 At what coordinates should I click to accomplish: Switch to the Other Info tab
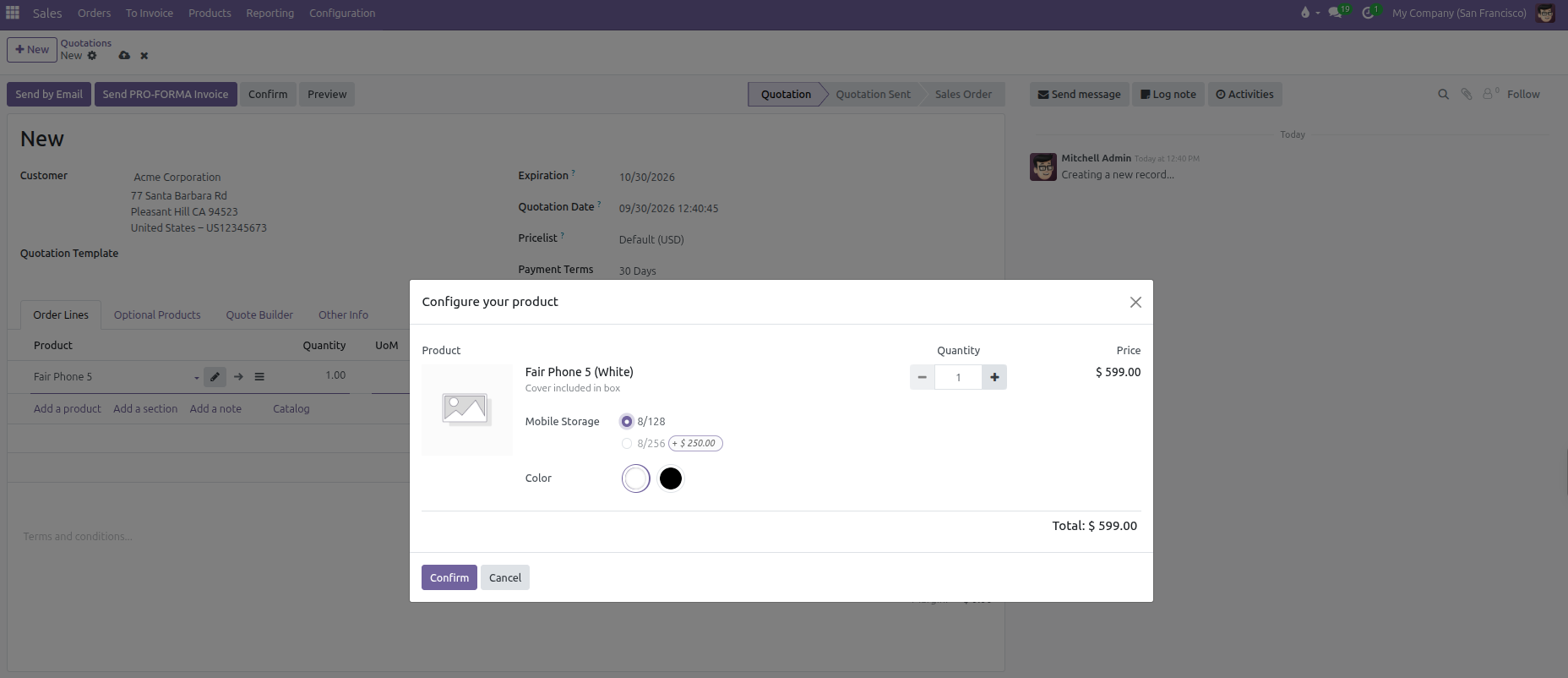click(343, 314)
